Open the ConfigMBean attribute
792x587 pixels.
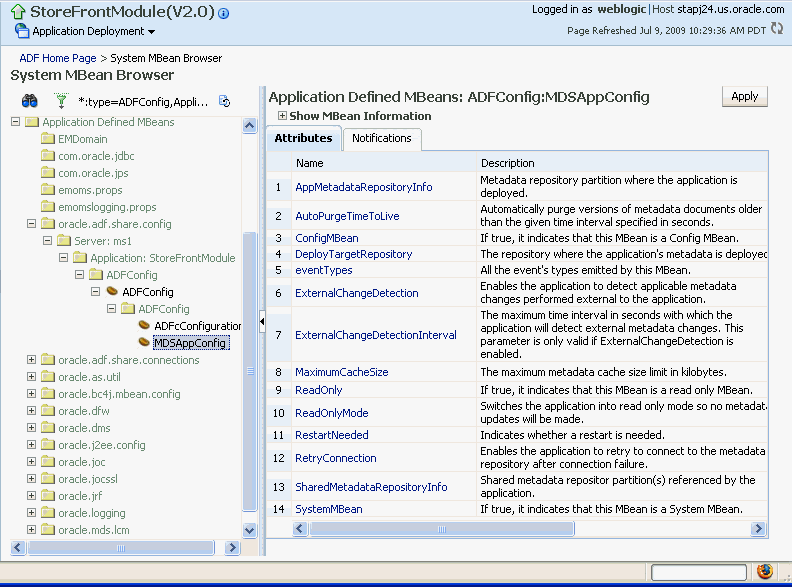(x=327, y=238)
